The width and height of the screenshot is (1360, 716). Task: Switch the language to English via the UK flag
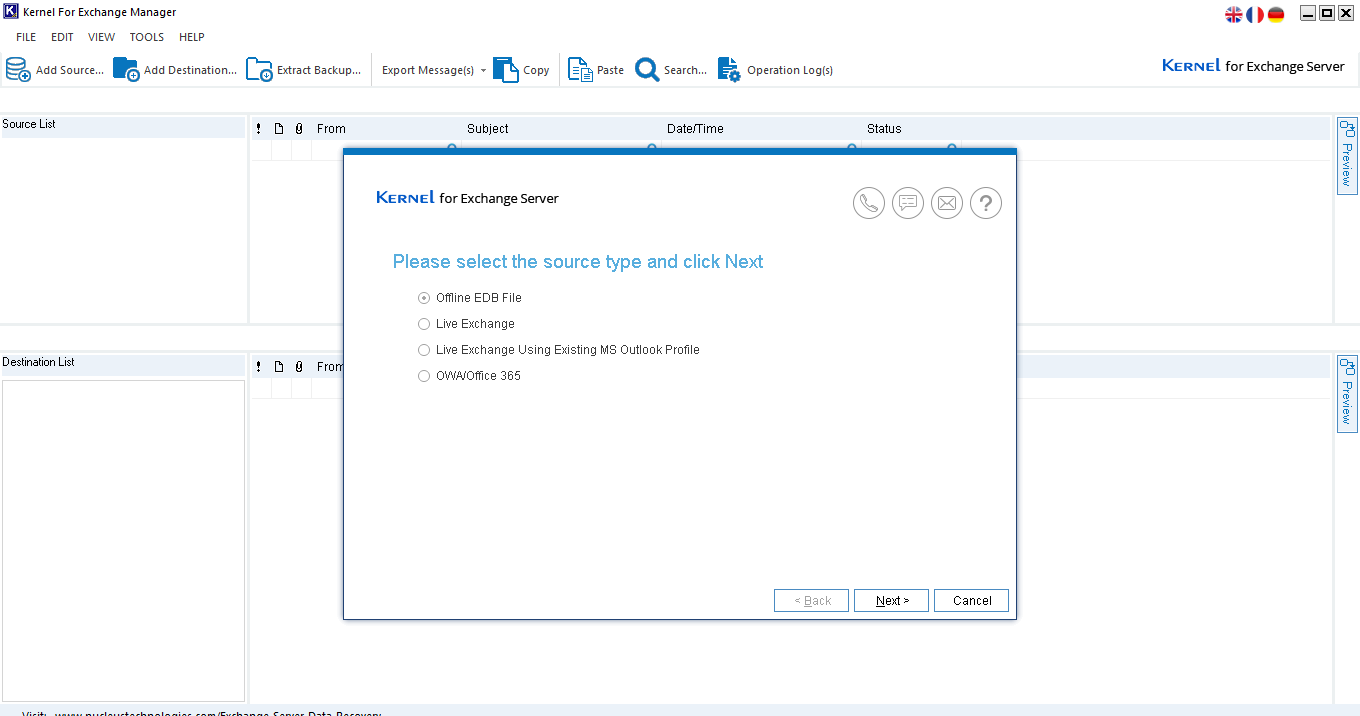[1234, 14]
